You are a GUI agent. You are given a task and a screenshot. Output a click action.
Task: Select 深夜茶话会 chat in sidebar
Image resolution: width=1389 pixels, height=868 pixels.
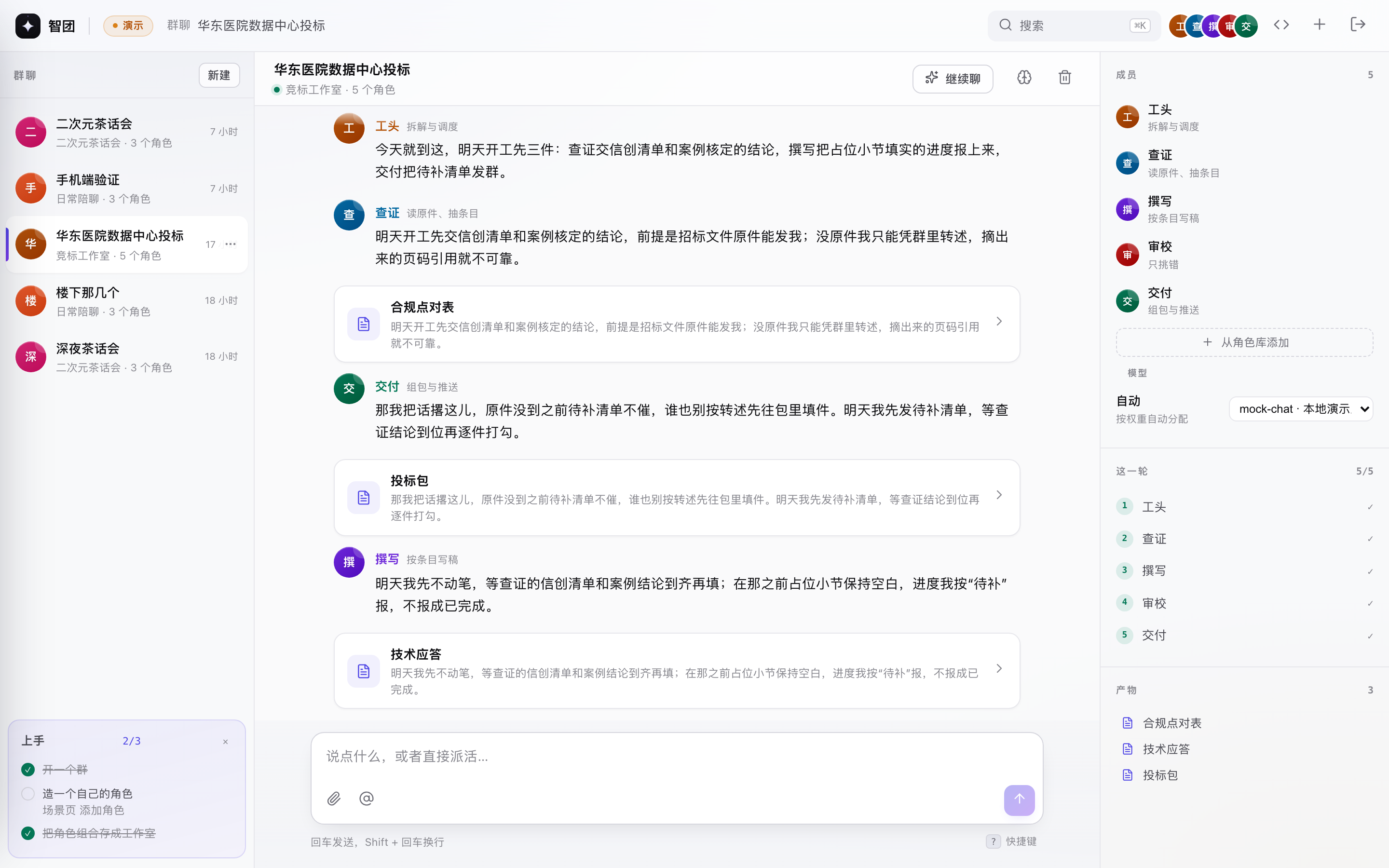[127, 357]
